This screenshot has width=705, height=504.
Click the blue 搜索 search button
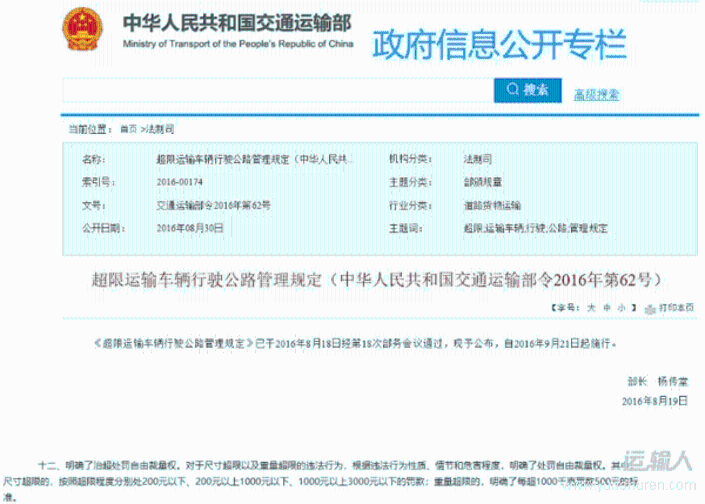click(527, 90)
